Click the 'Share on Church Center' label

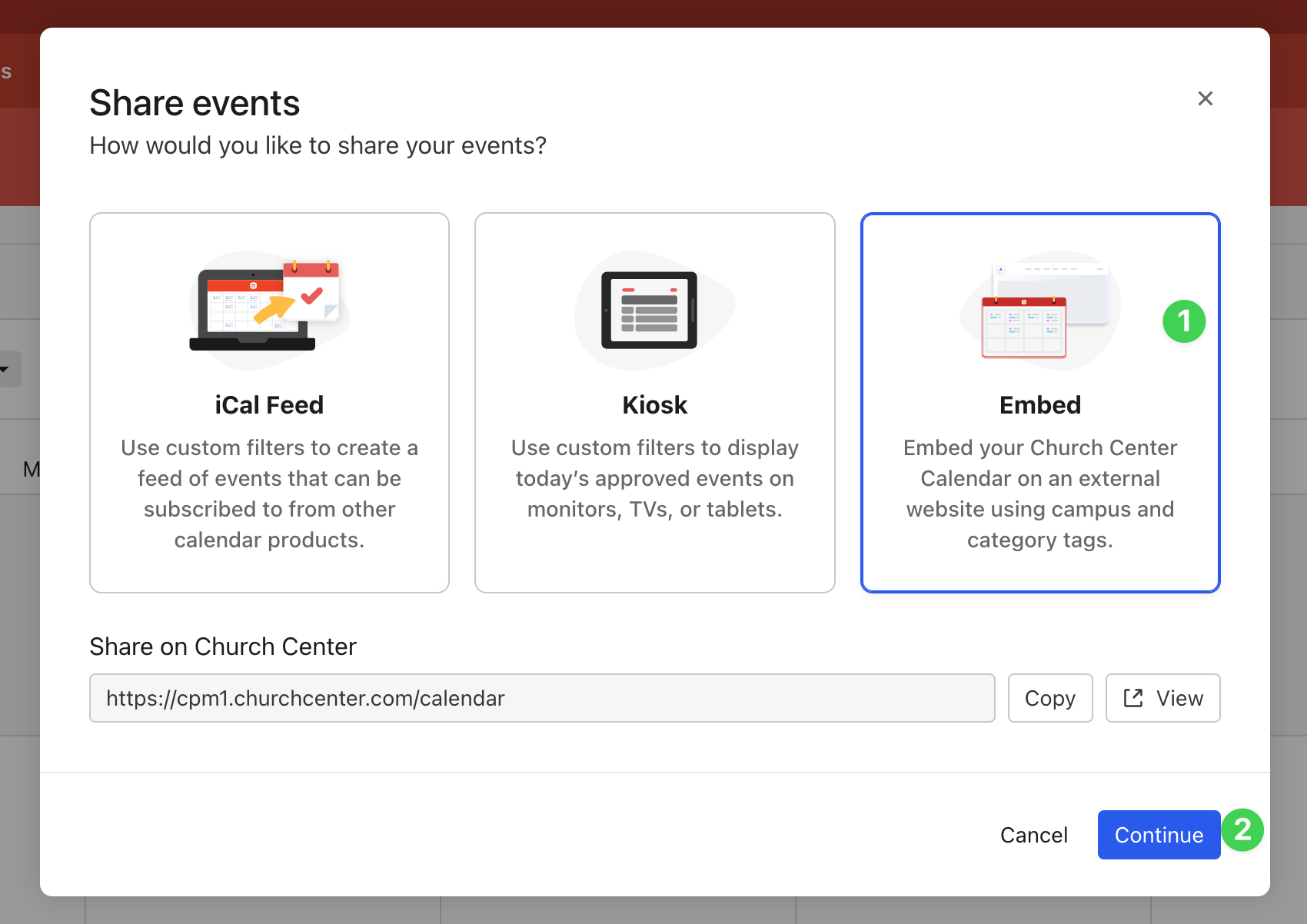point(223,646)
